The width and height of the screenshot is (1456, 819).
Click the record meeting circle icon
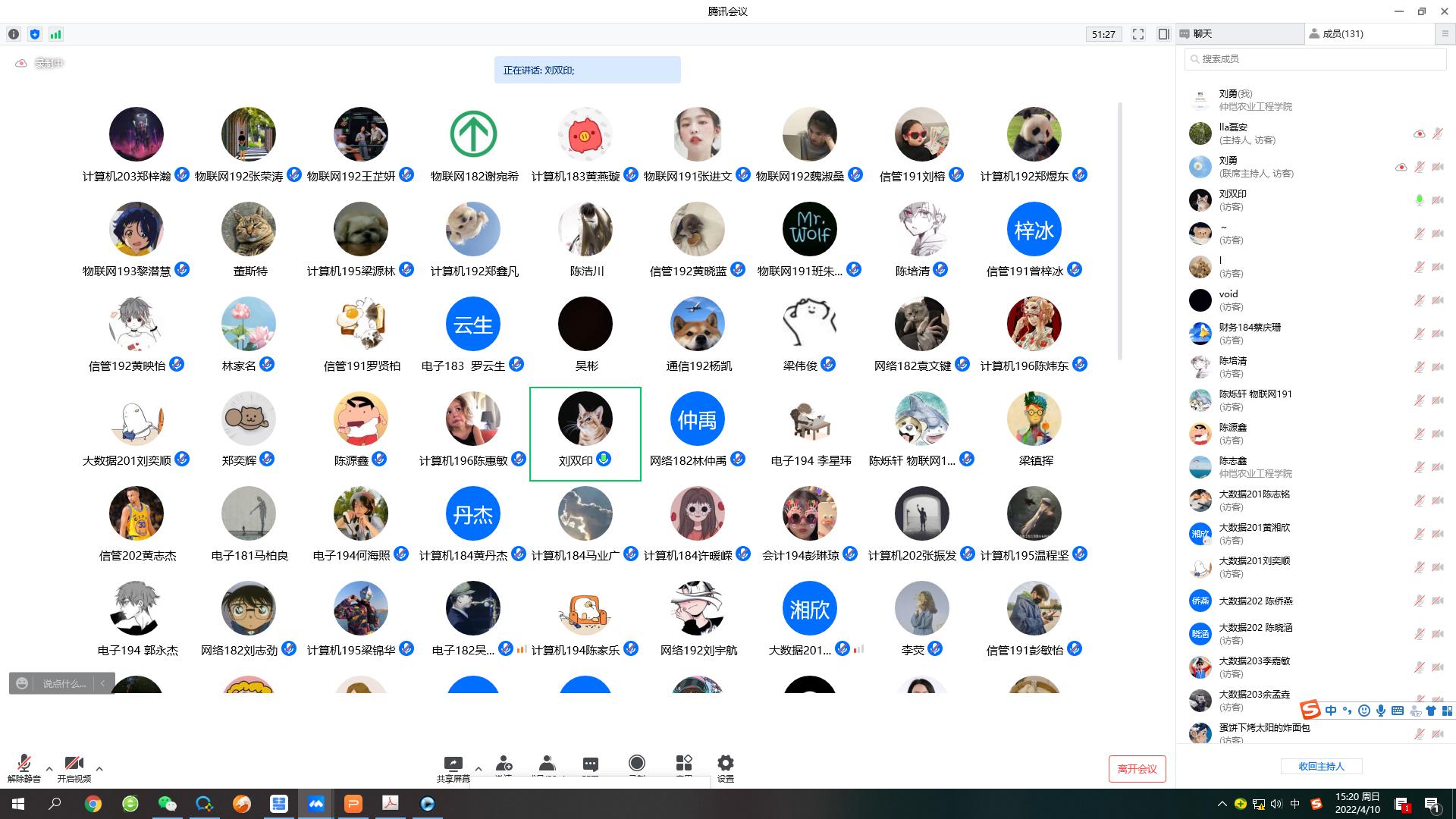pyautogui.click(x=637, y=763)
